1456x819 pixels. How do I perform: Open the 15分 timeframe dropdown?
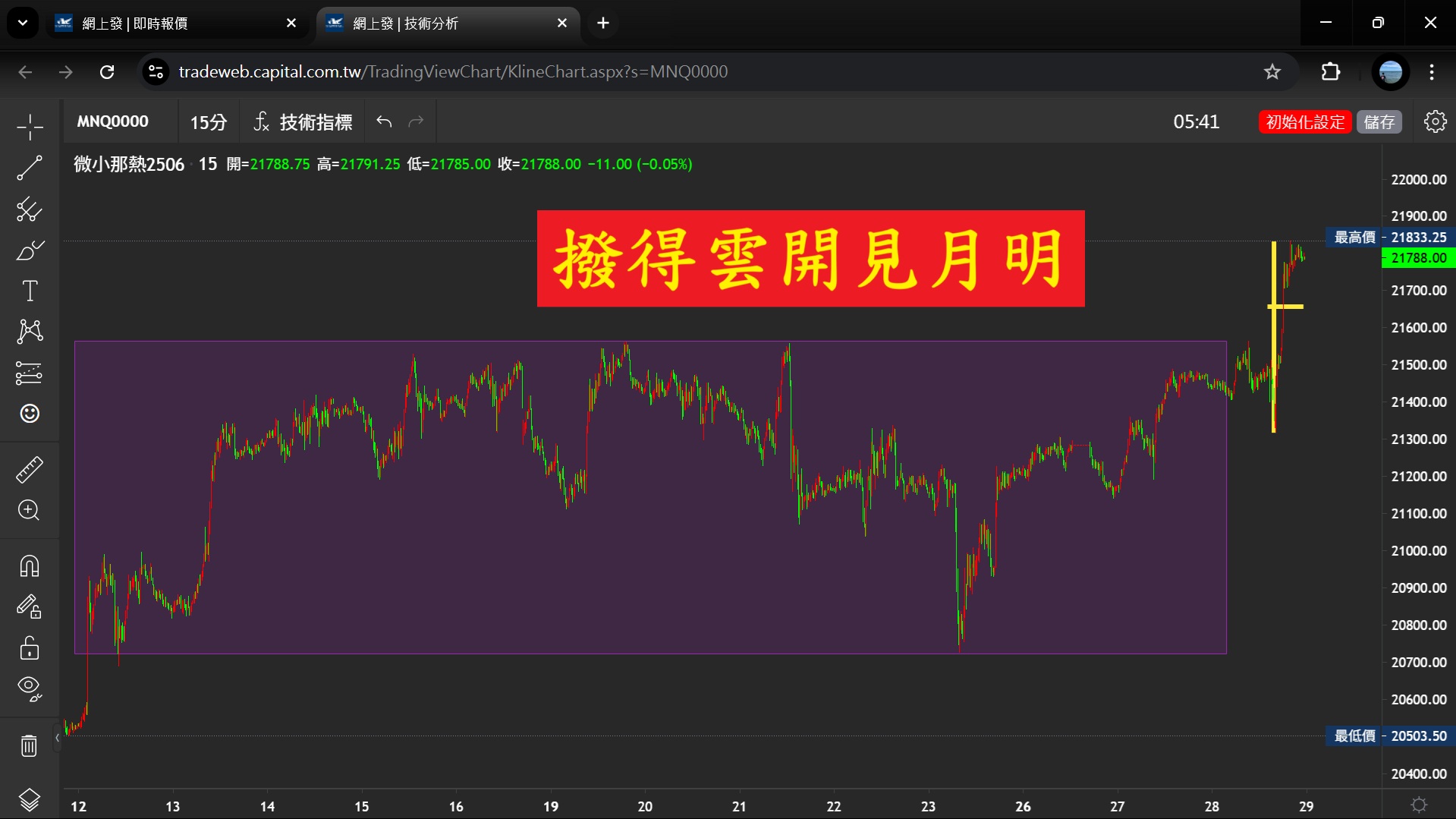[x=208, y=122]
